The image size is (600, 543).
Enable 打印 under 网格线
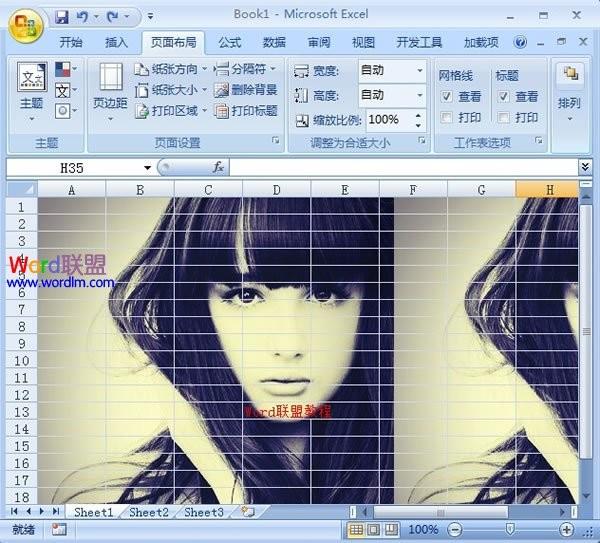coord(446,117)
